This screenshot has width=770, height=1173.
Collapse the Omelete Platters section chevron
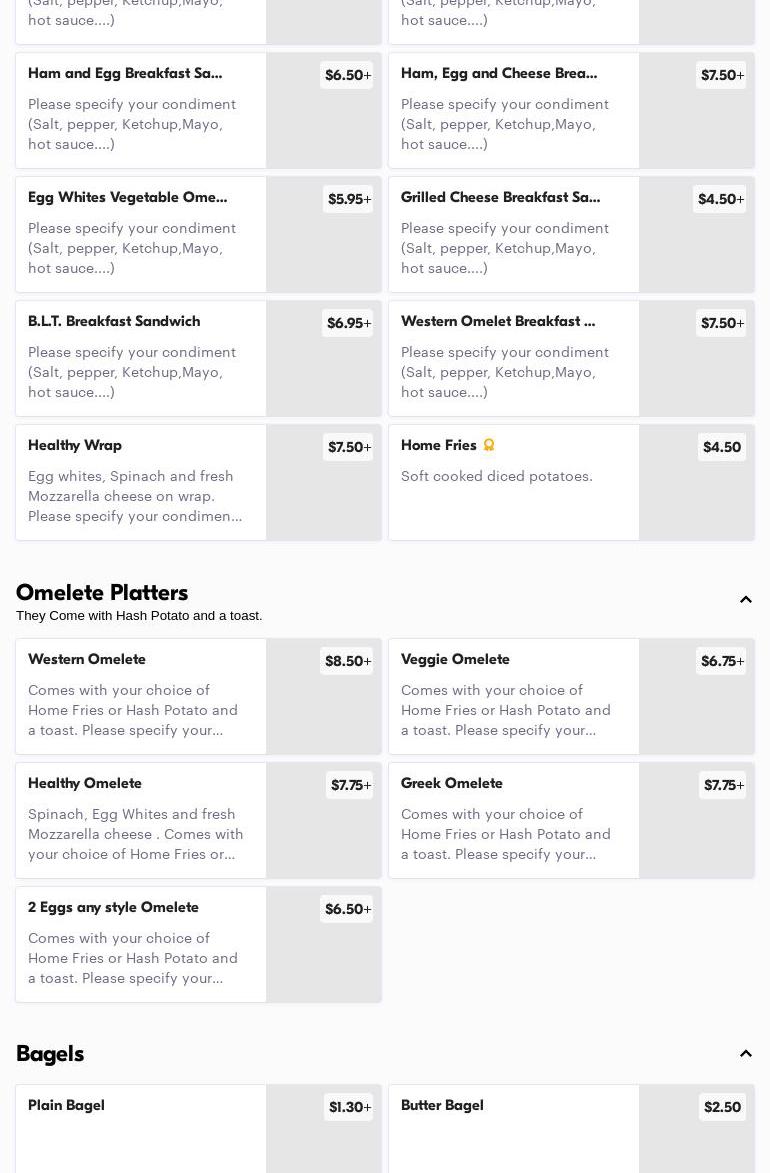[x=746, y=600]
